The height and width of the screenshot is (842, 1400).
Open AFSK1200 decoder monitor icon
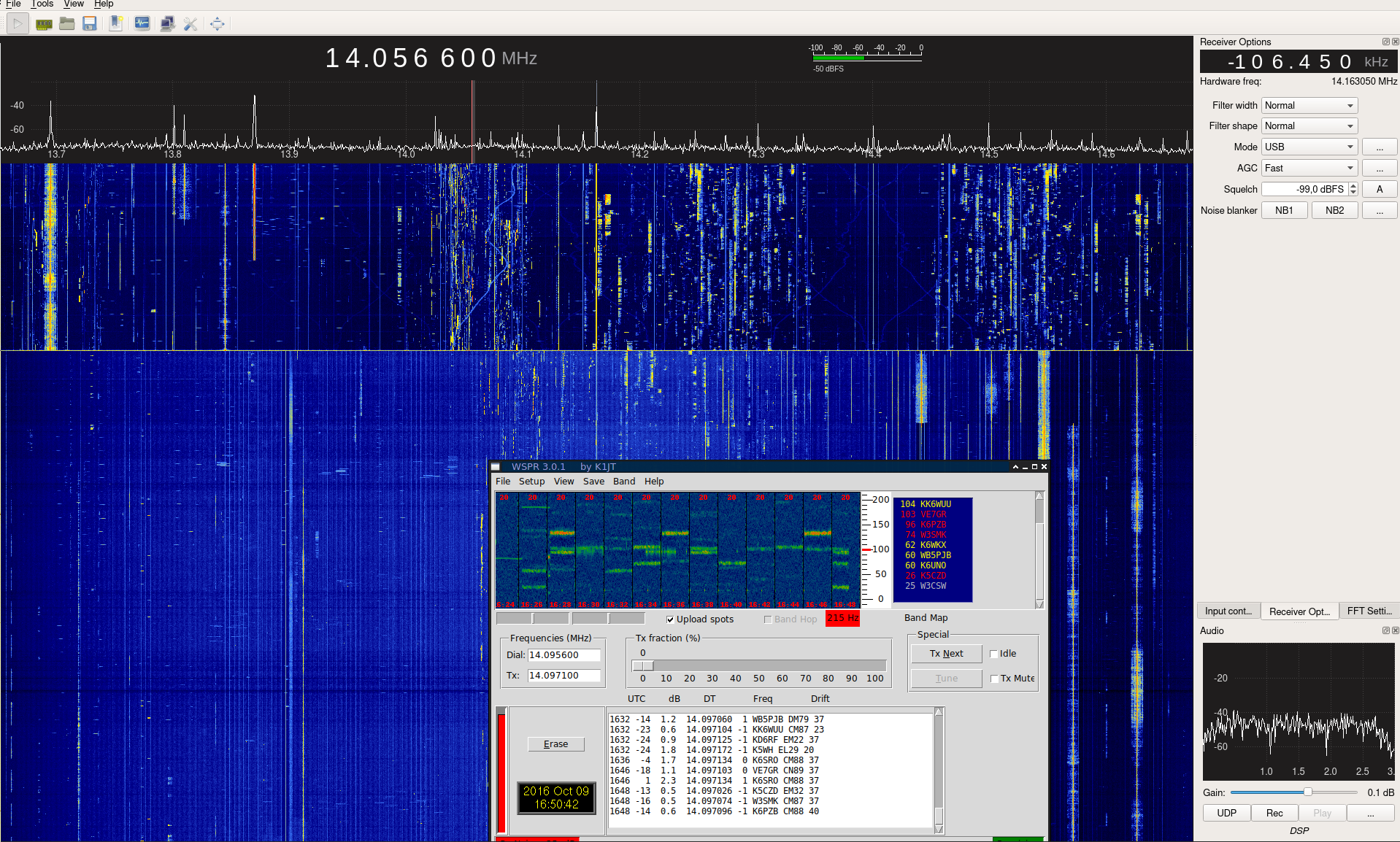point(142,24)
